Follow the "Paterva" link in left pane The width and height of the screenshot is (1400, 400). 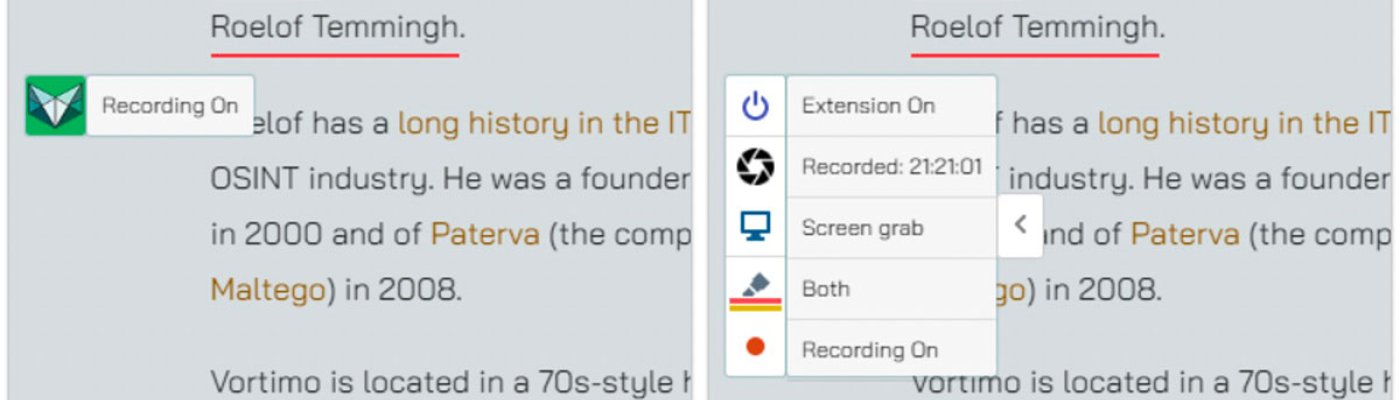tap(485, 235)
